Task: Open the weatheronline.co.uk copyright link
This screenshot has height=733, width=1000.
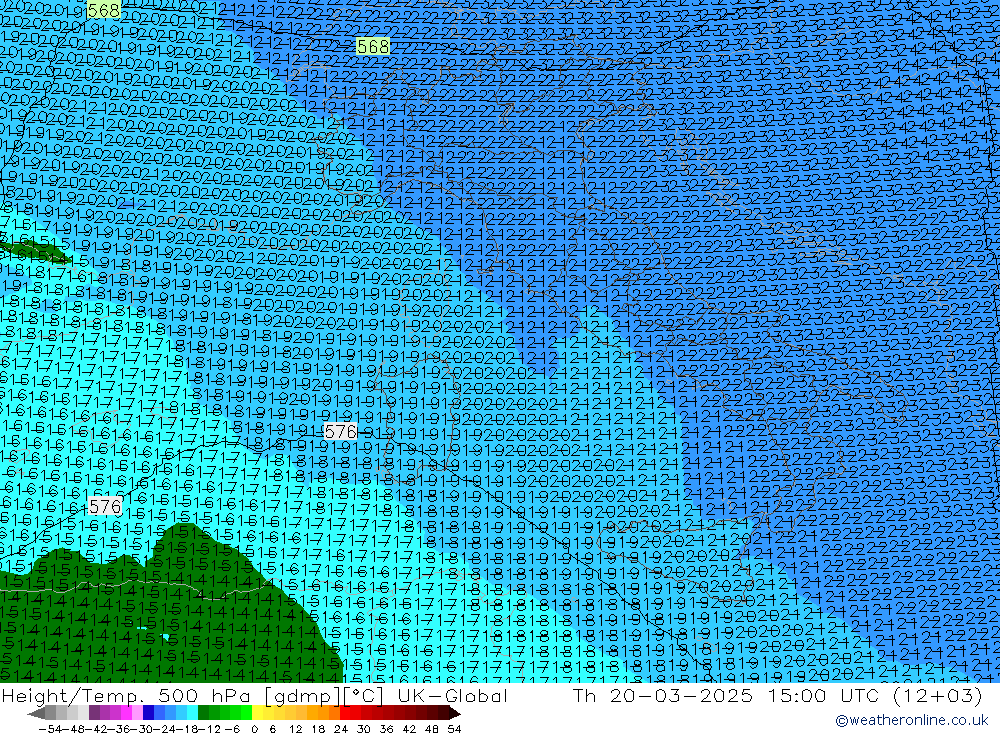Action: coord(911,720)
